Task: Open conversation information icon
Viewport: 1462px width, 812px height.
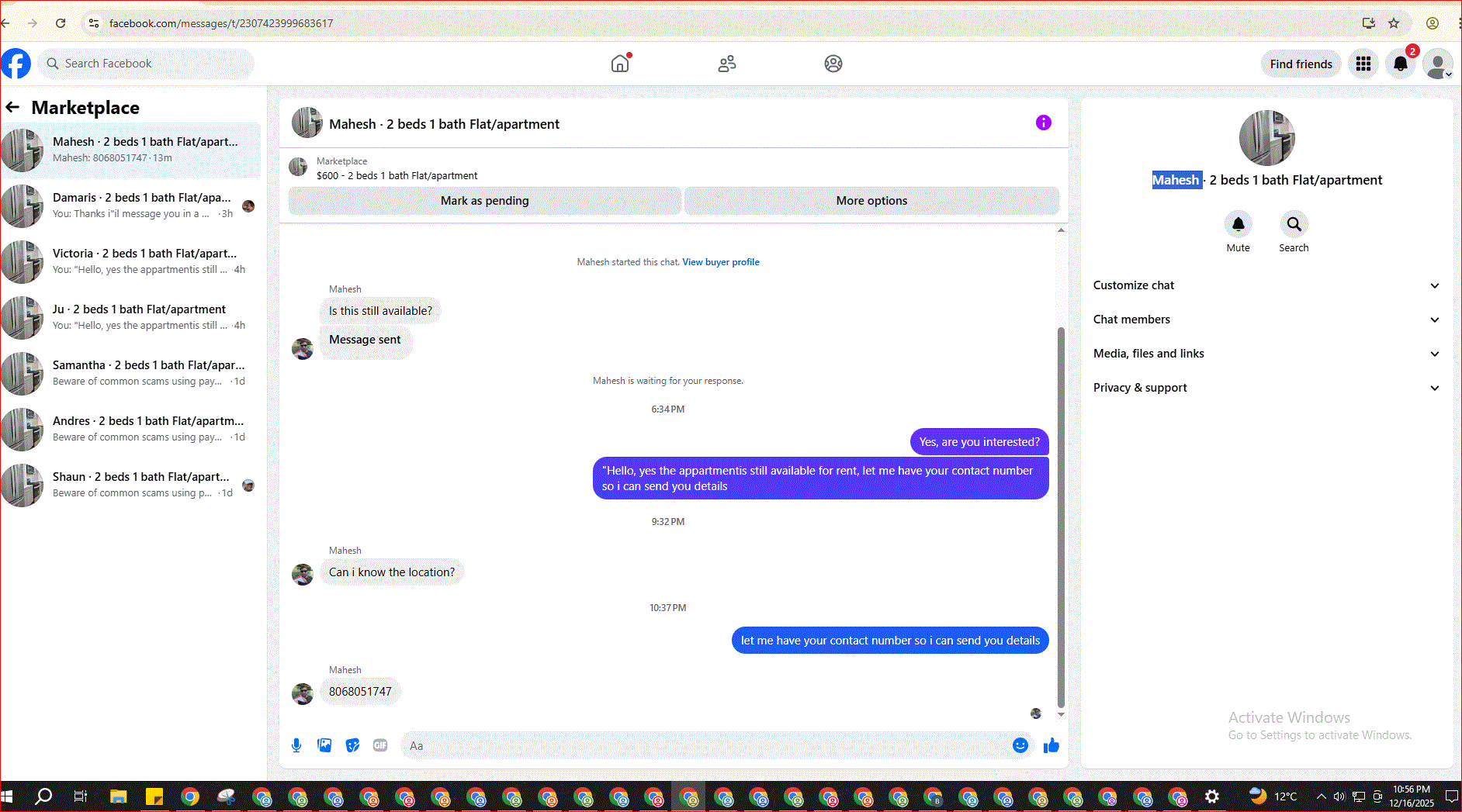Action: coord(1044,123)
